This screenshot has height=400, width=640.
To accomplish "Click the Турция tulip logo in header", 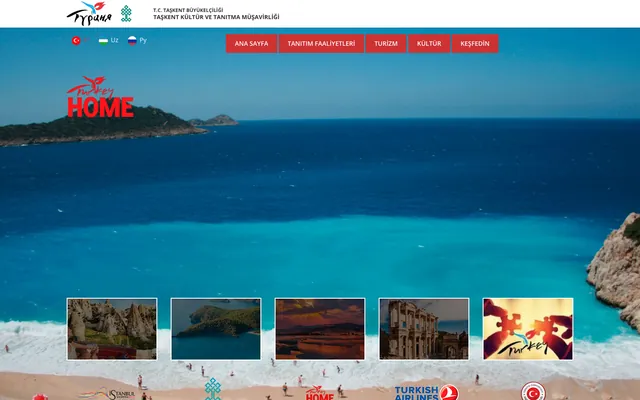I will click(x=89, y=13).
